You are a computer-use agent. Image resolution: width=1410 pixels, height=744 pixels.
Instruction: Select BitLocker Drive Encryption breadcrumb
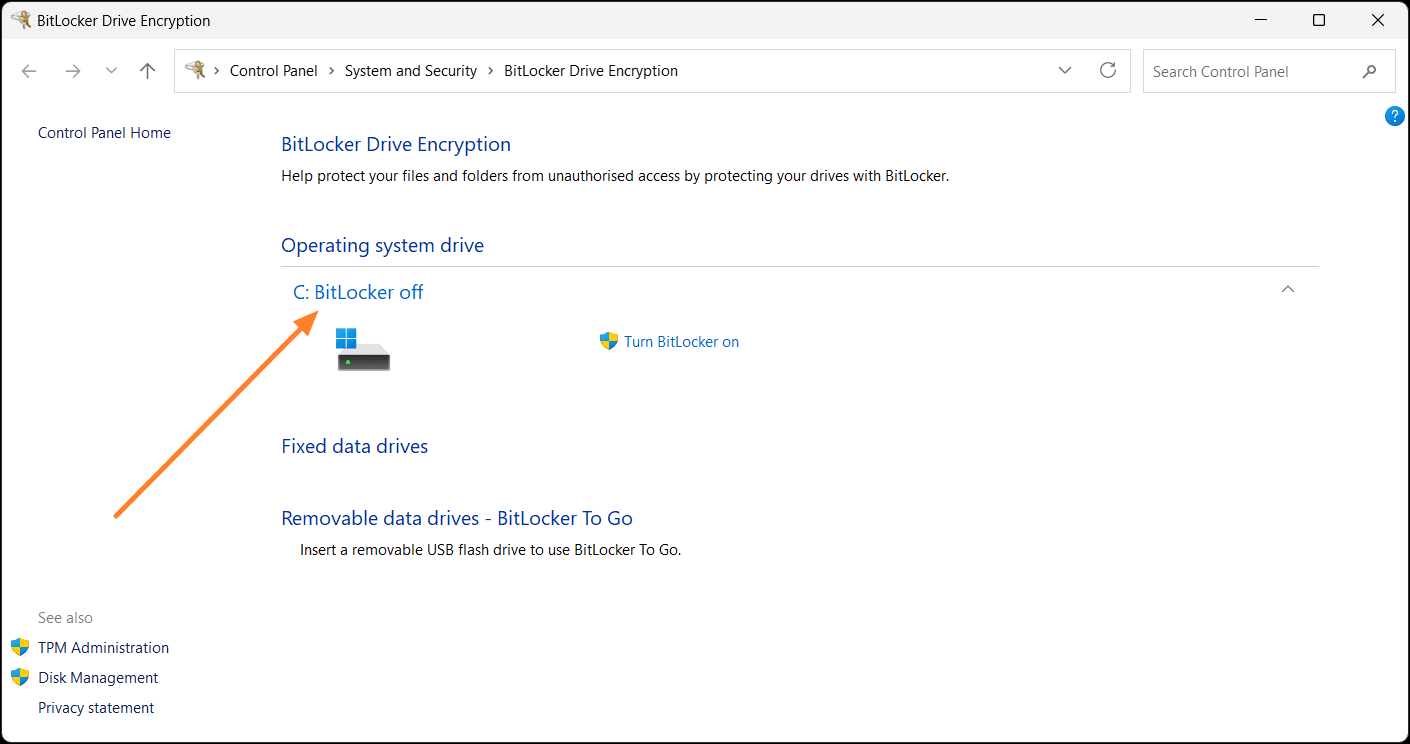coord(591,71)
